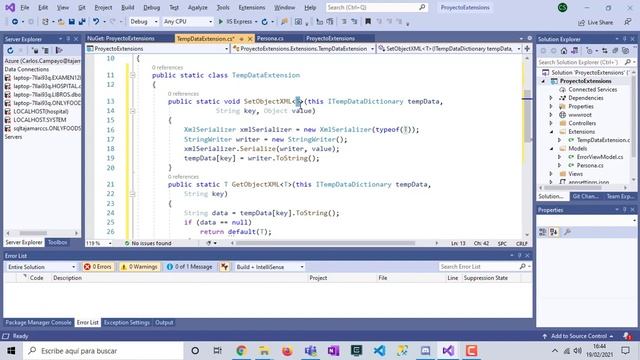The image size is (640, 360).
Task: Click the editor horizontal scrollbar thumb
Action: [x=325, y=243]
